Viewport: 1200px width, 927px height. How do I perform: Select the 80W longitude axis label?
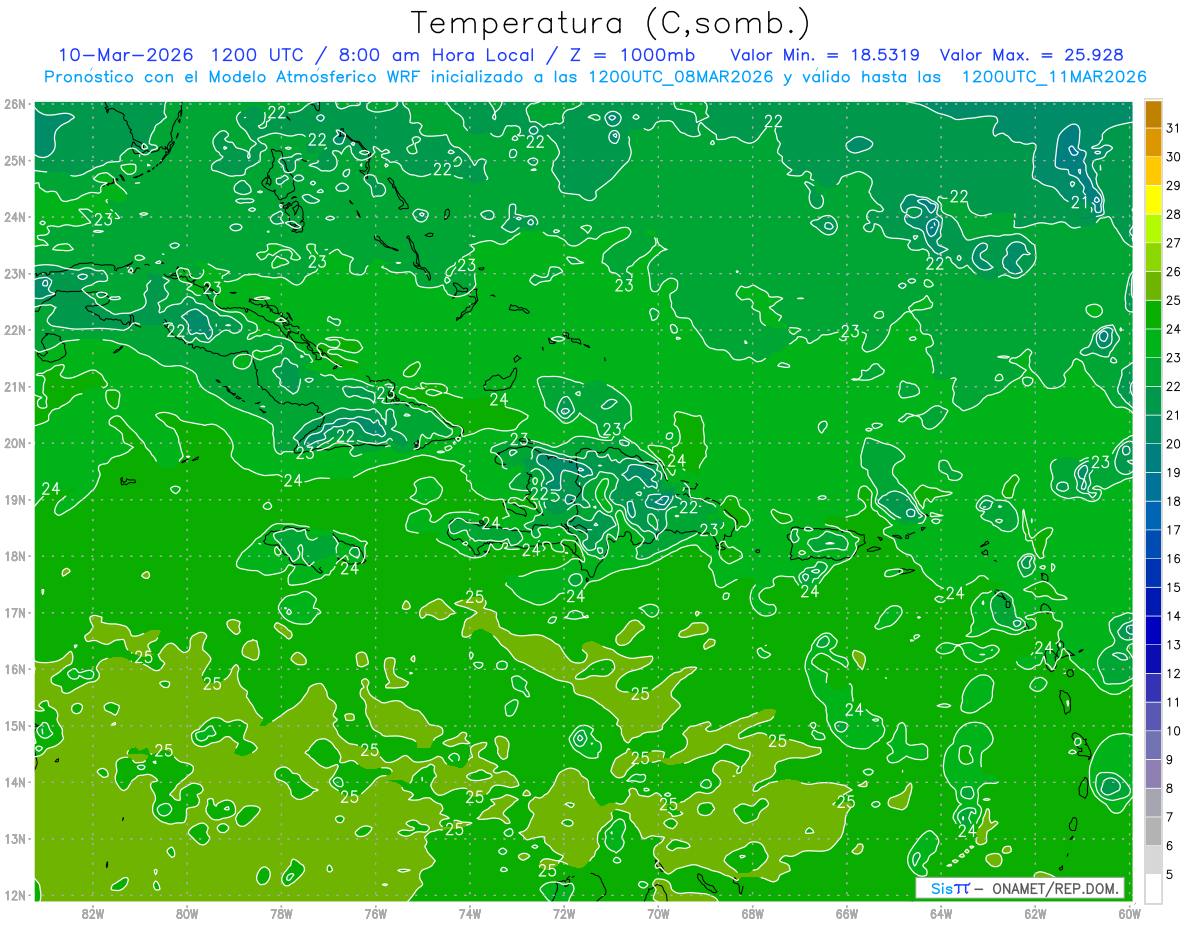click(x=187, y=912)
